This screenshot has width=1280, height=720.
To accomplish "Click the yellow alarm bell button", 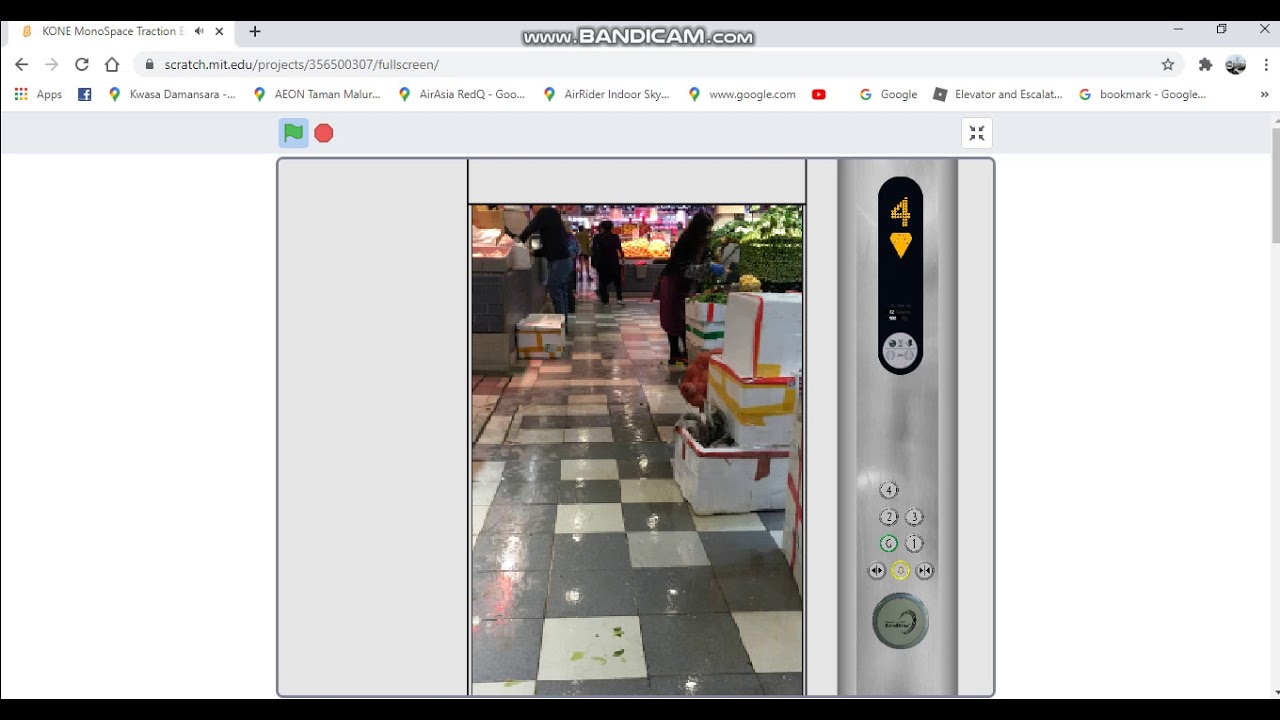I will point(901,571).
